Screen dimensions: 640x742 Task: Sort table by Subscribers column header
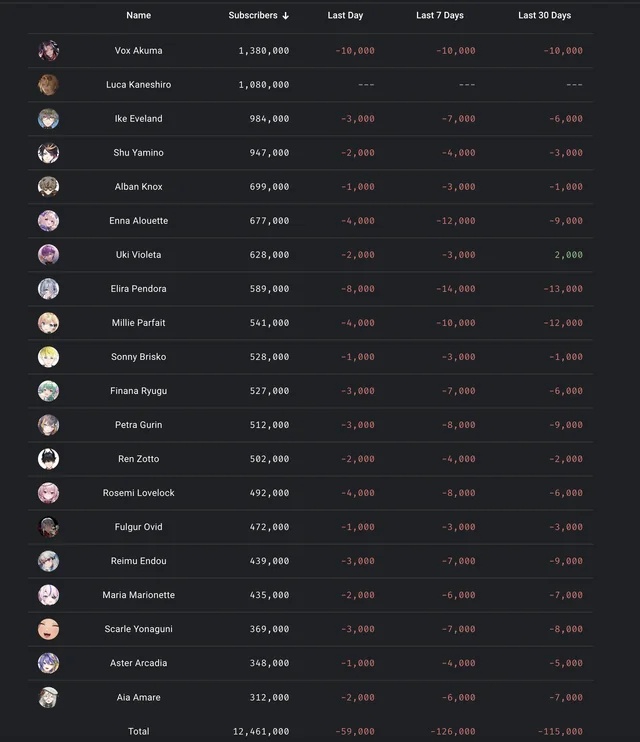253,15
